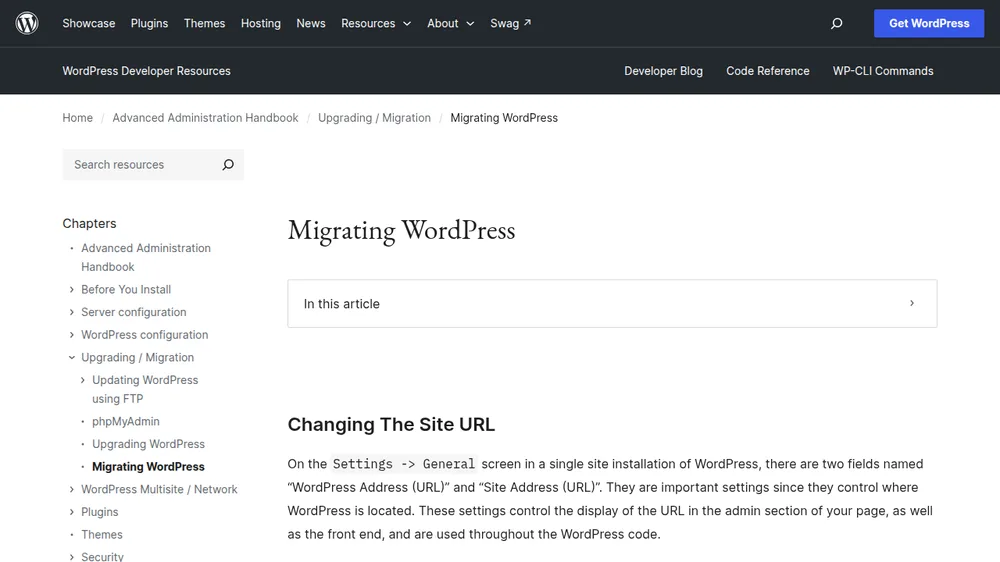Open Plugins in the top navigation

149,24
